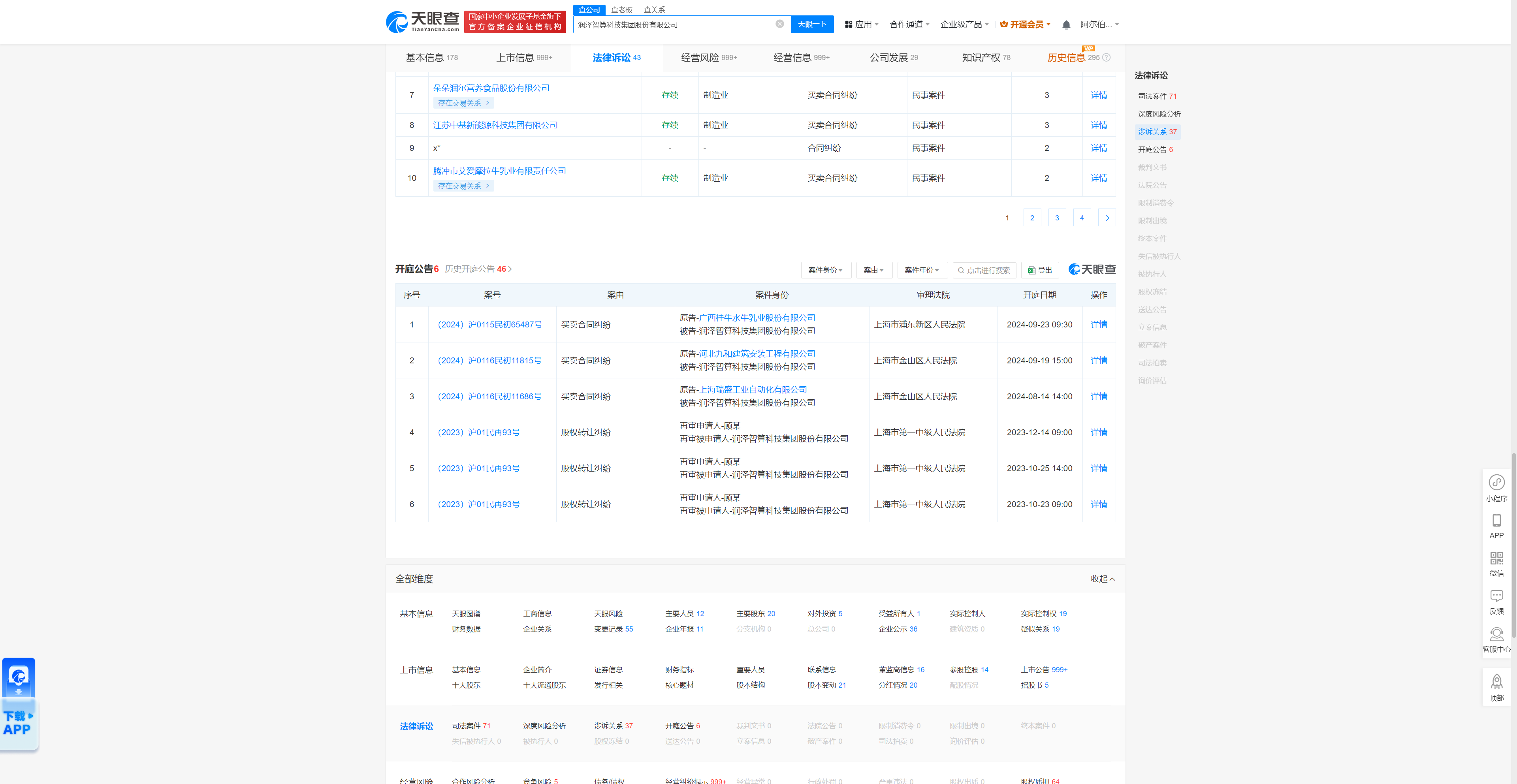Expand the 合作通道 menu

[909, 24]
